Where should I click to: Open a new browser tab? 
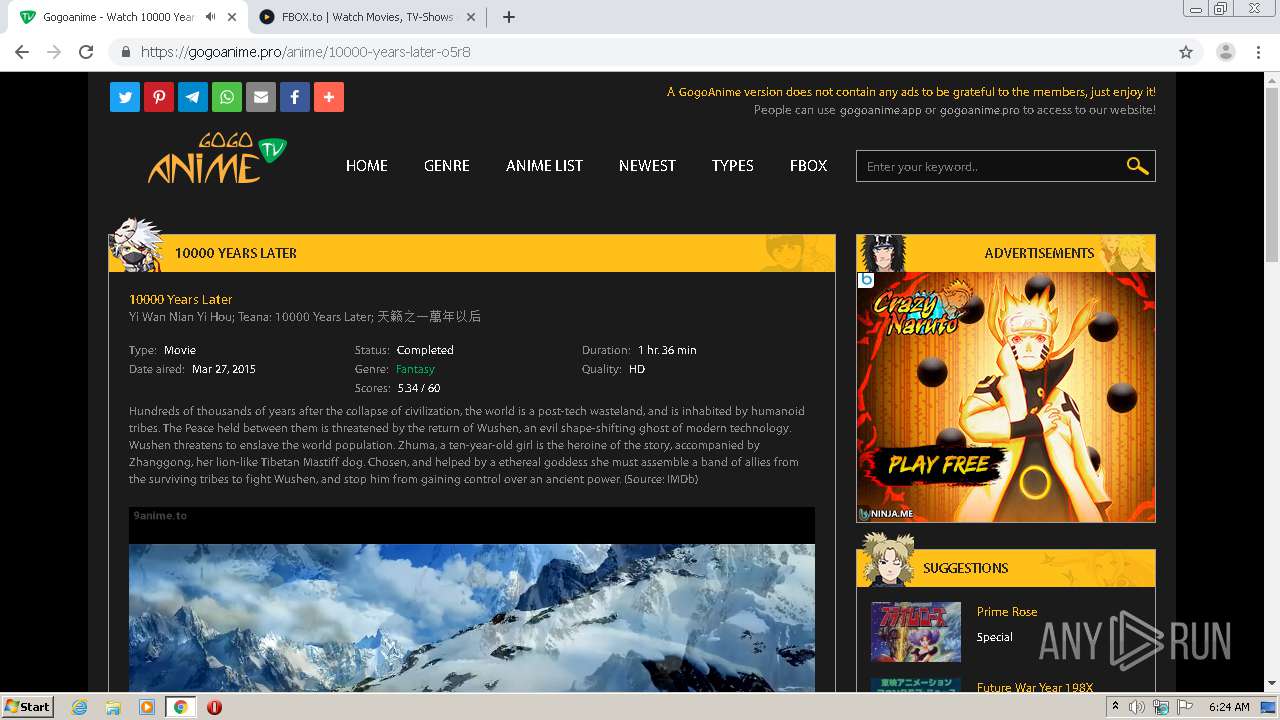[x=508, y=17]
